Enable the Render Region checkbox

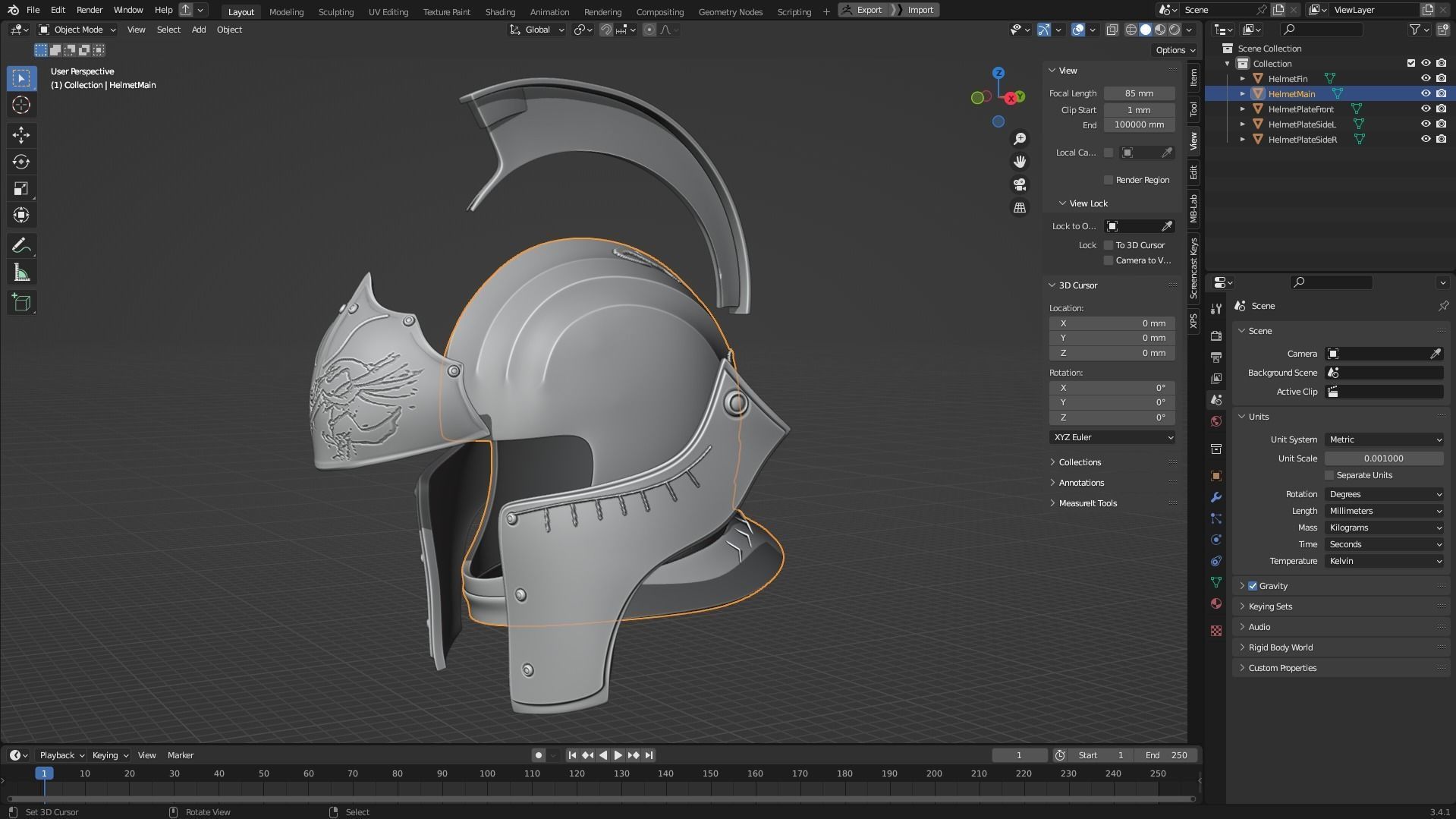click(x=1109, y=180)
